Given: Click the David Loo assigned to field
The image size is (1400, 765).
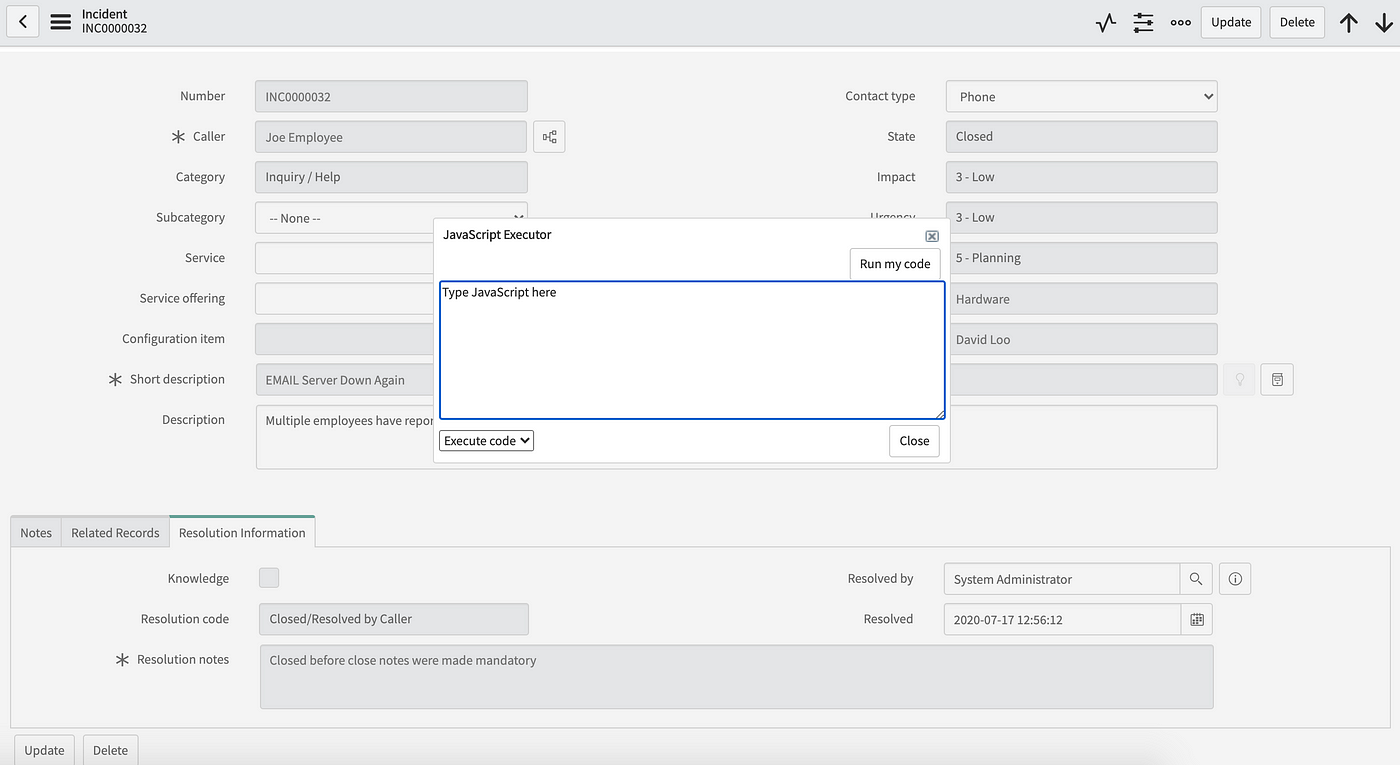Looking at the screenshot, I should [1083, 339].
